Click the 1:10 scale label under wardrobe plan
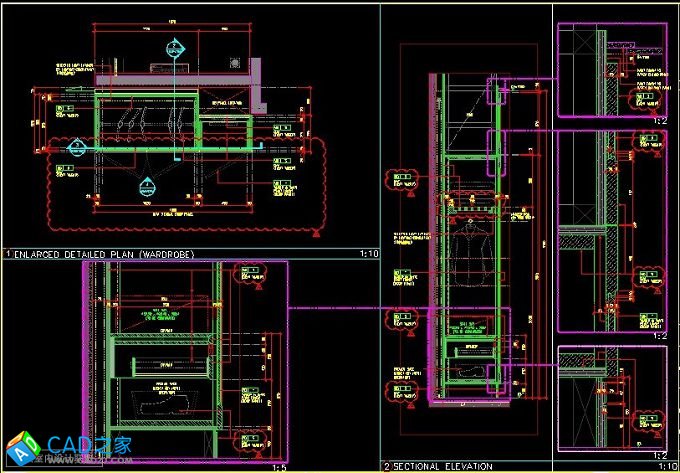 click(364, 255)
